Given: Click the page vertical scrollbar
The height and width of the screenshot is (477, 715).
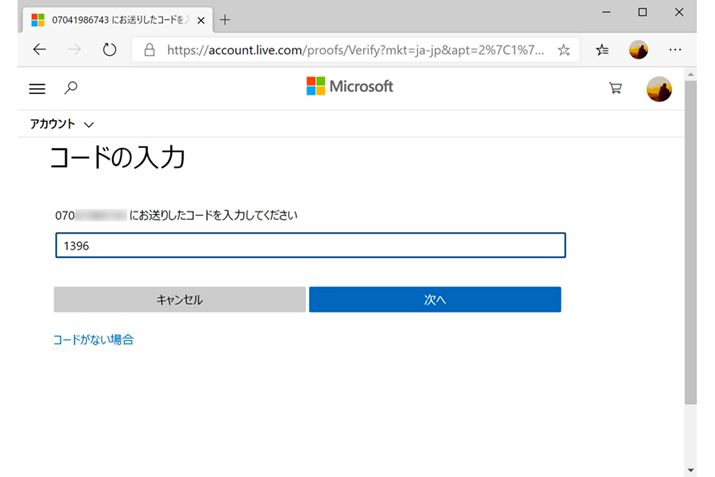Looking at the screenshot, I should coord(690,250).
